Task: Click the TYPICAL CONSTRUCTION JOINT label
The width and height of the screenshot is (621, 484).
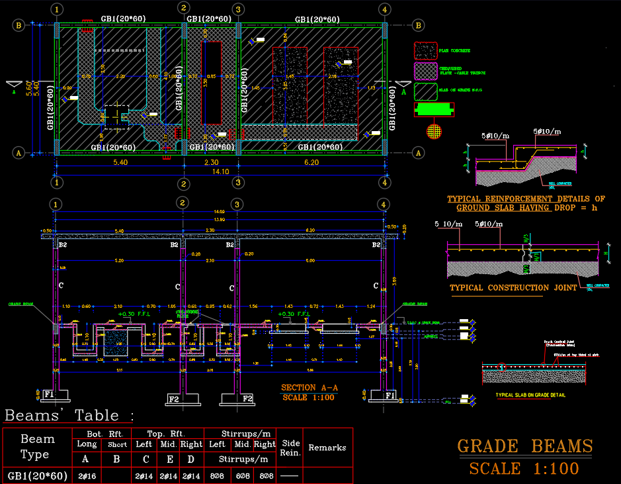Action: pyautogui.click(x=513, y=288)
